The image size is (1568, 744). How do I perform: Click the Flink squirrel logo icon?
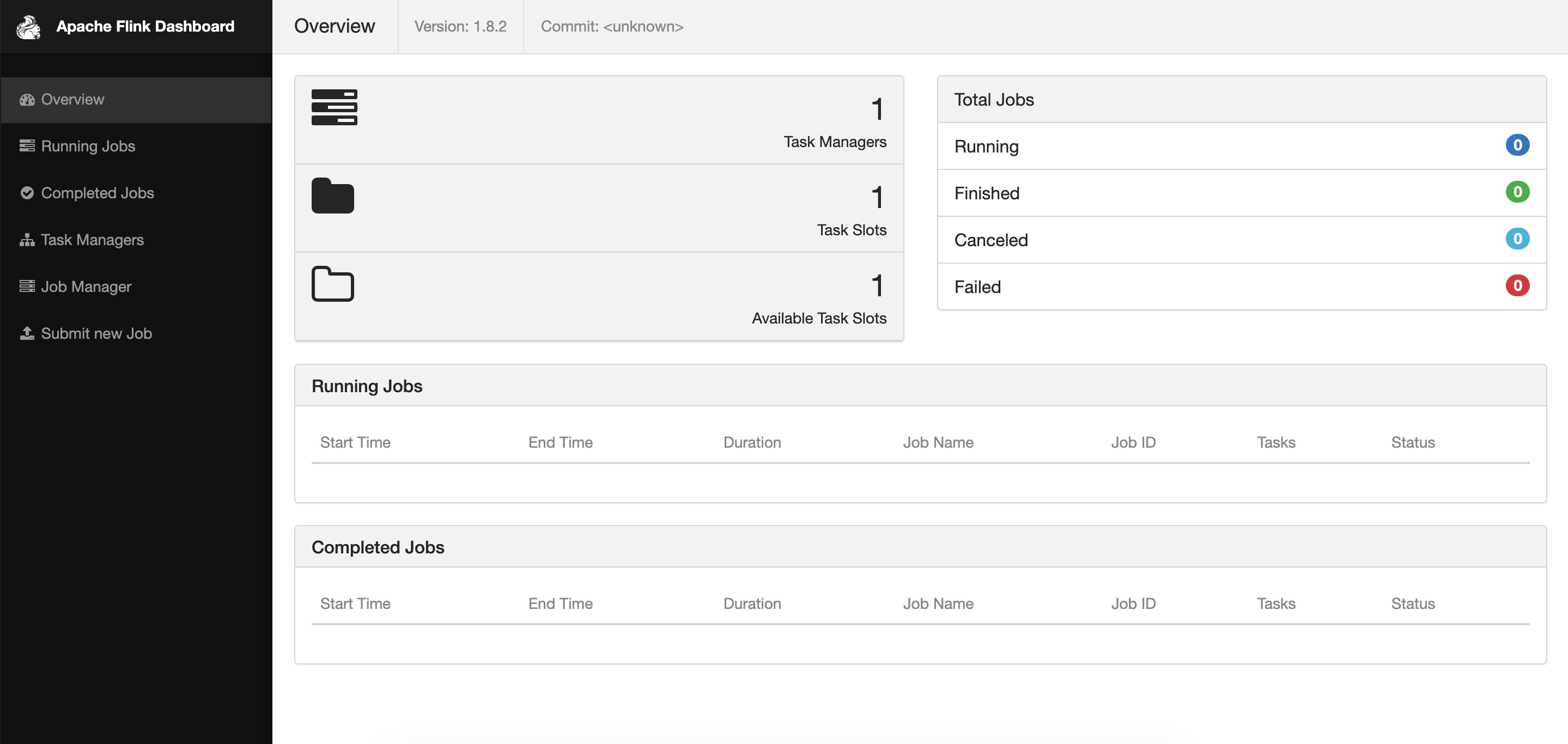(28, 27)
